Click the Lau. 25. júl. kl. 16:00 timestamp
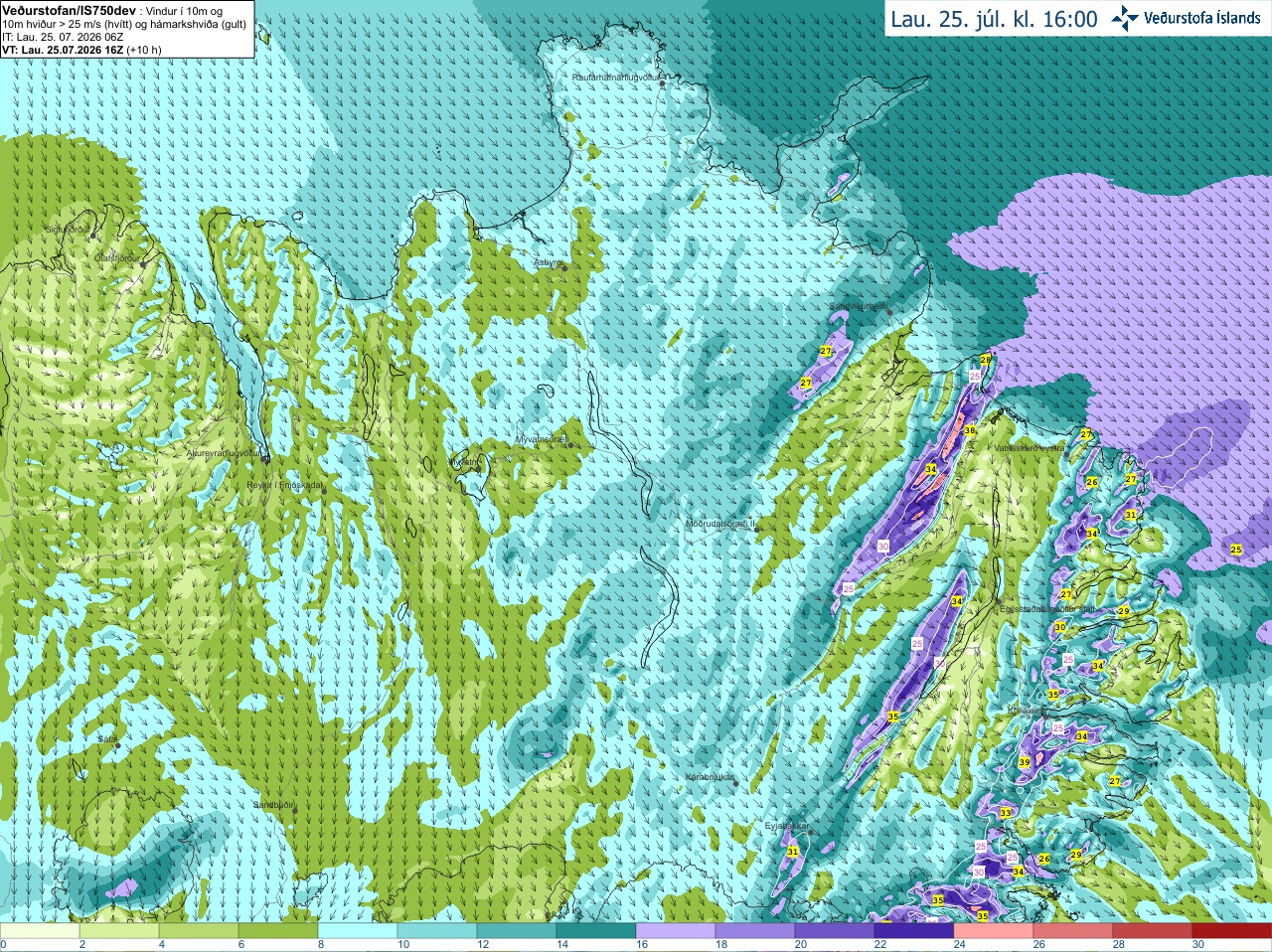This screenshot has height=952, width=1272. [x=994, y=19]
